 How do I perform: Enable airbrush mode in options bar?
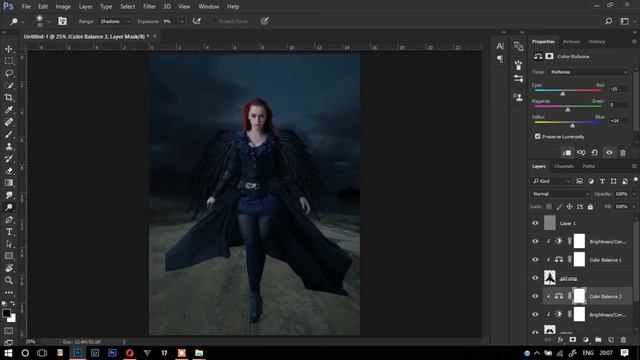click(x=197, y=21)
